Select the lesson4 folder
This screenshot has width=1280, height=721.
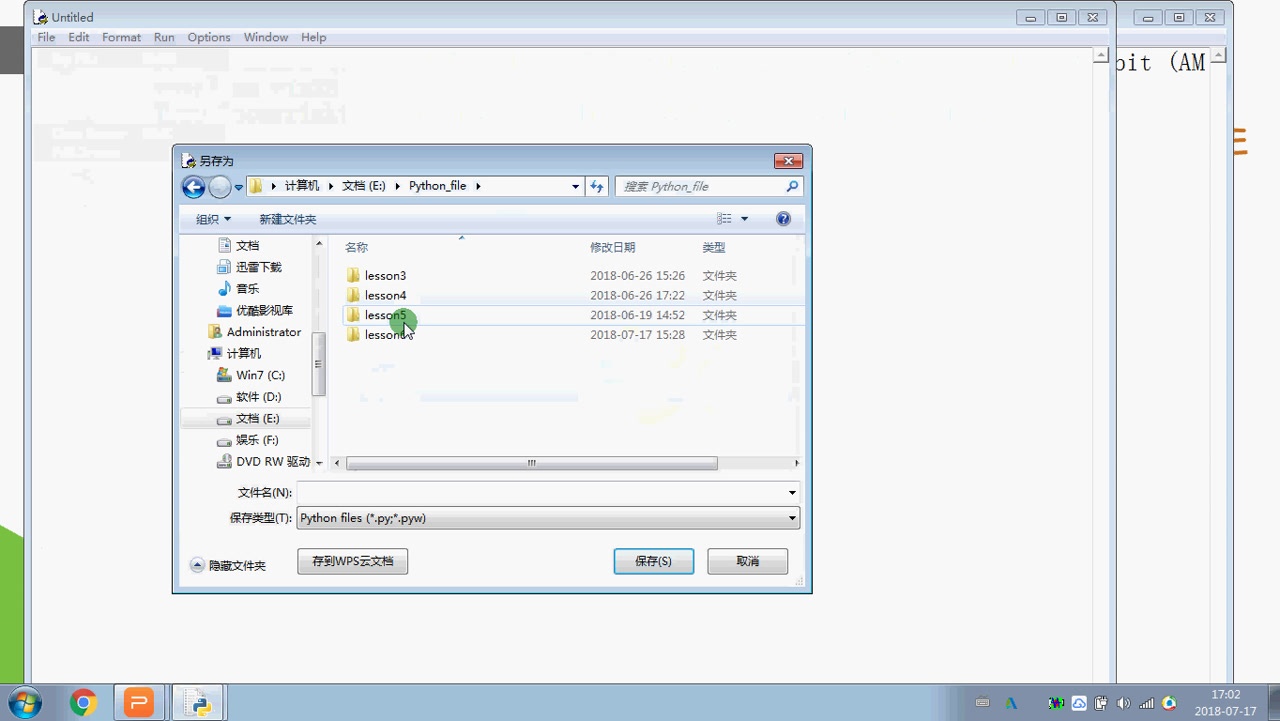point(385,295)
